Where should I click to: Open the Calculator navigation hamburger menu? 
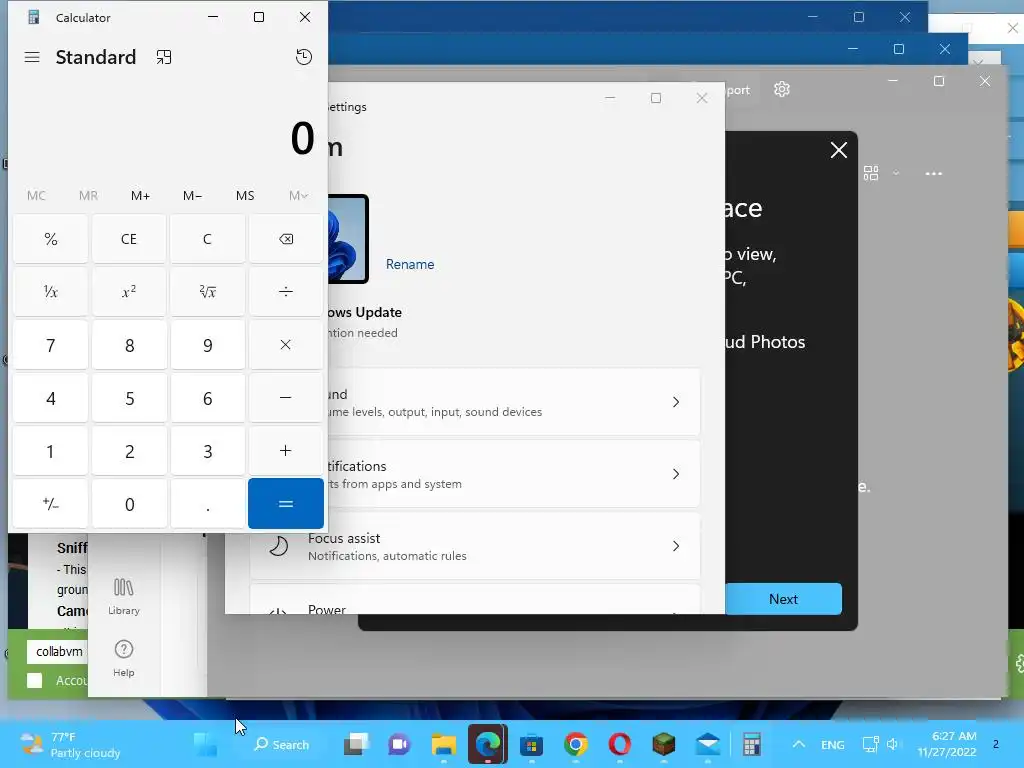tap(32, 57)
